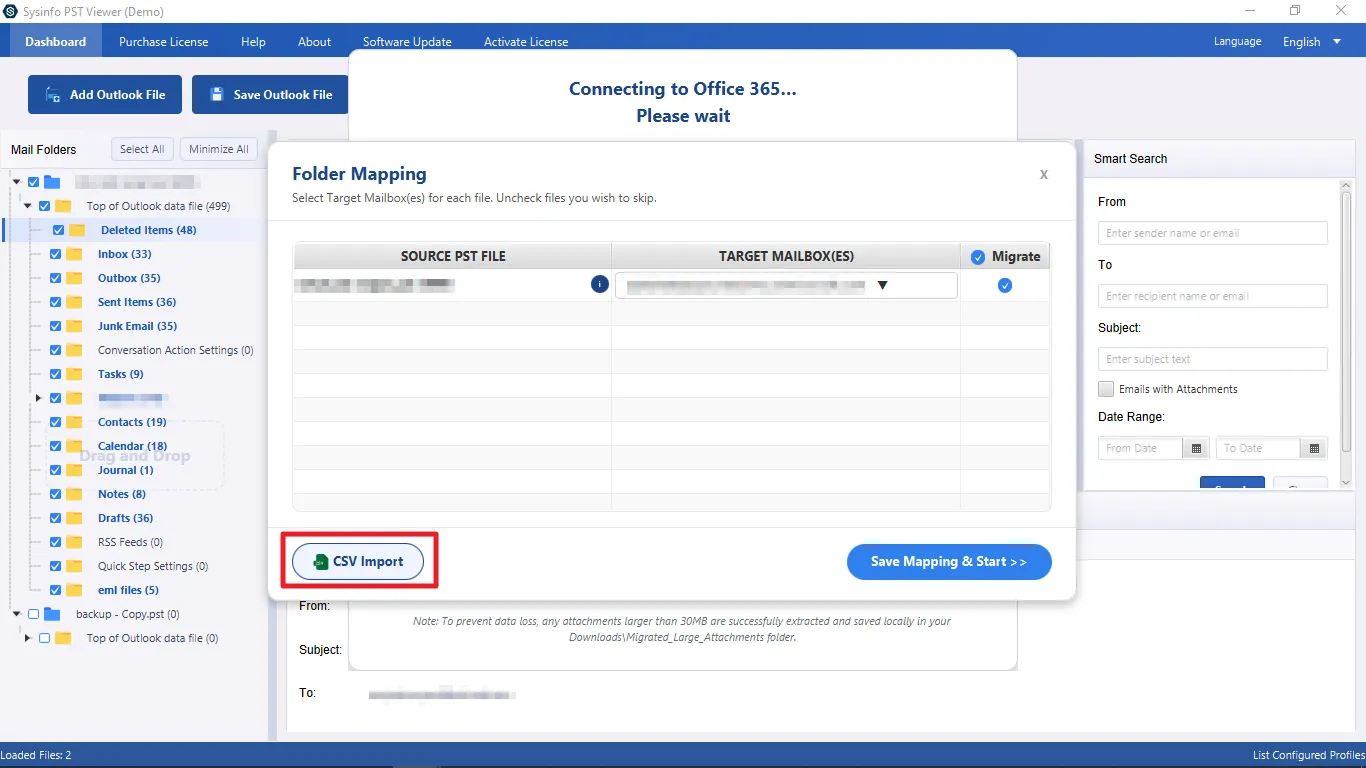The height and width of the screenshot is (768, 1366).
Task: Select folder icon of Top of Outlook data file (499)
Action: pos(63,206)
